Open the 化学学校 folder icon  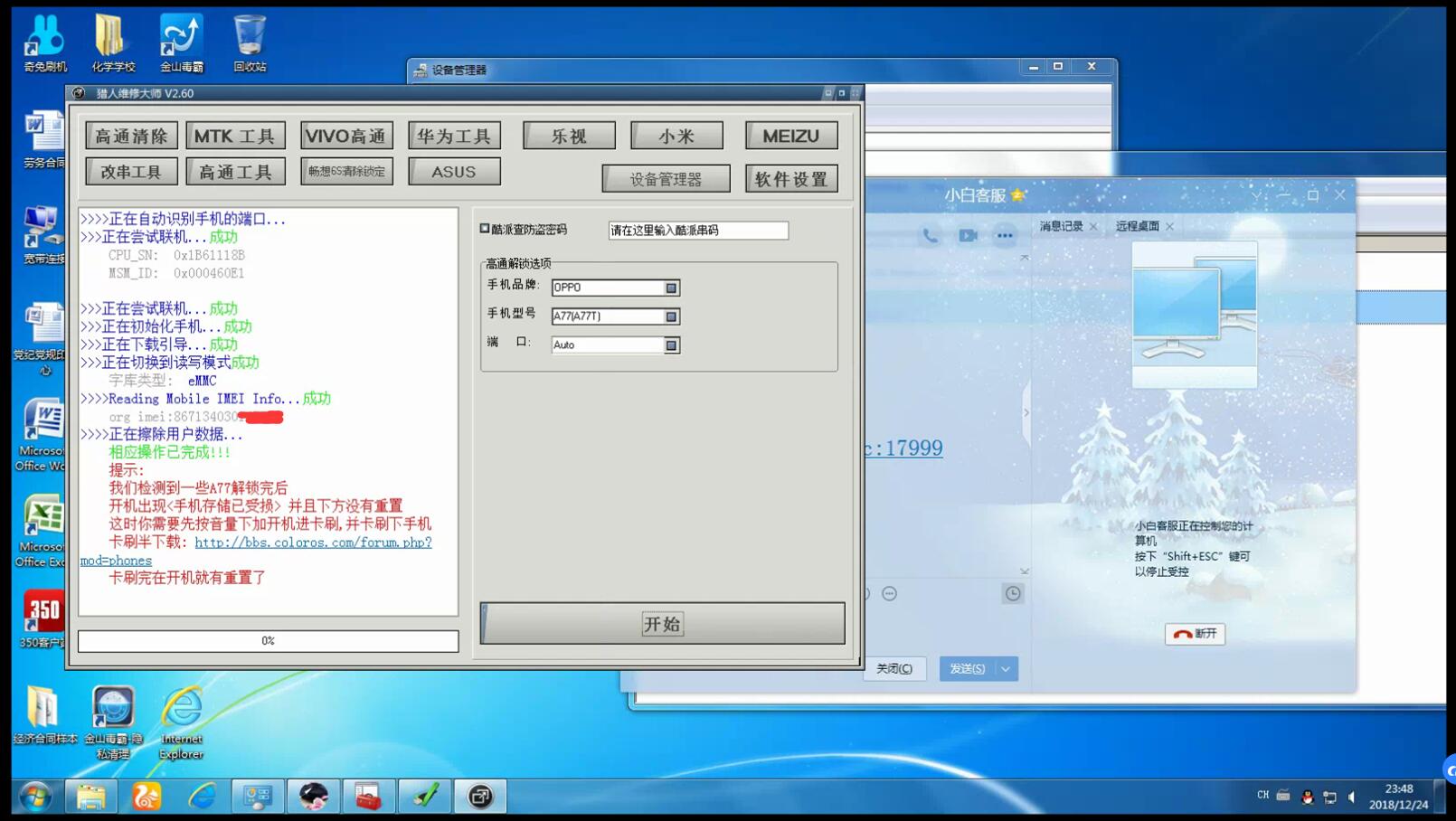pyautogui.click(x=113, y=43)
